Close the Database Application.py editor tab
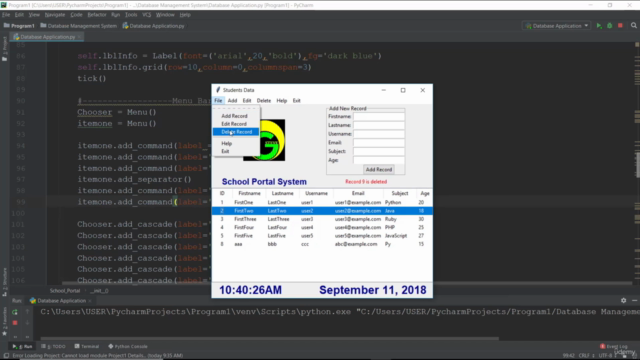640x360 pixels. [x=80, y=37]
